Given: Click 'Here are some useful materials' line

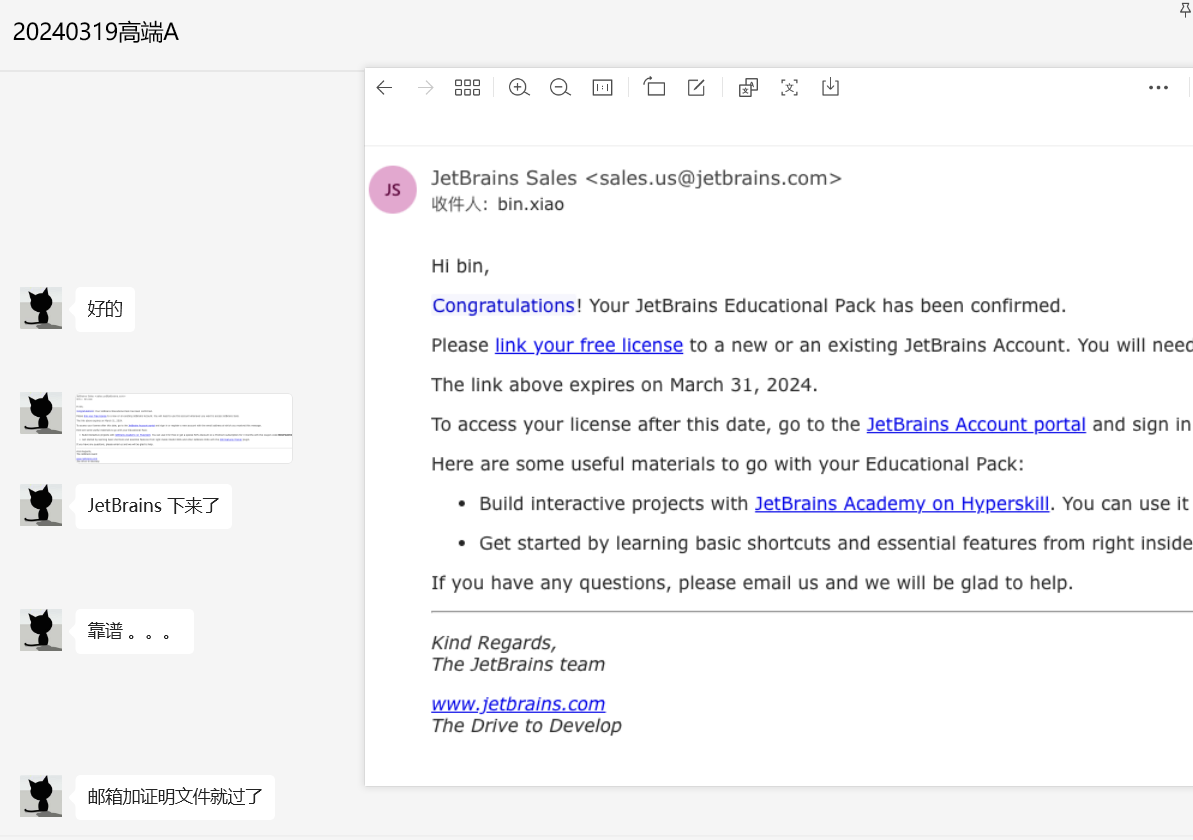Looking at the screenshot, I should pos(728,464).
